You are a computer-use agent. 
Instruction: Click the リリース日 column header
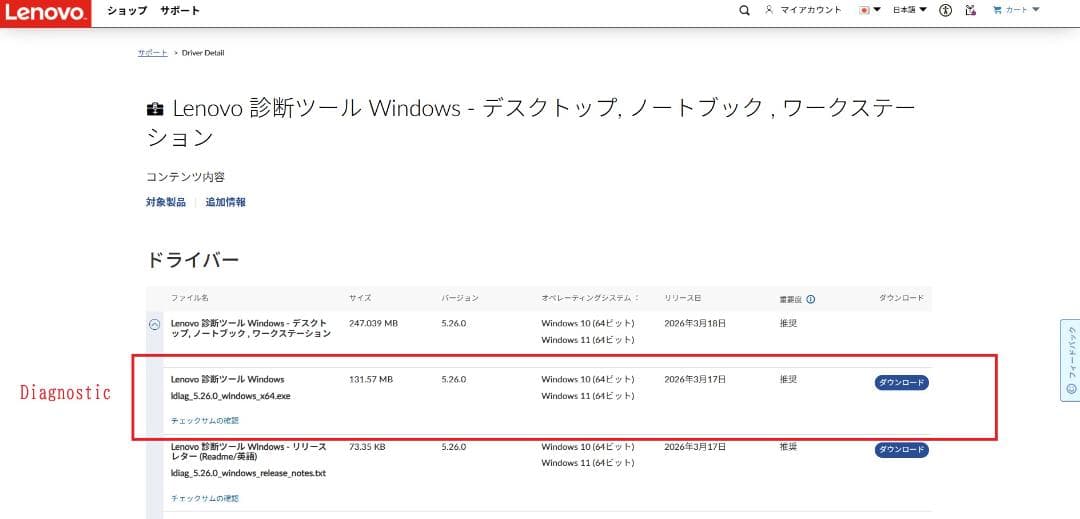(x=683, y=298)
